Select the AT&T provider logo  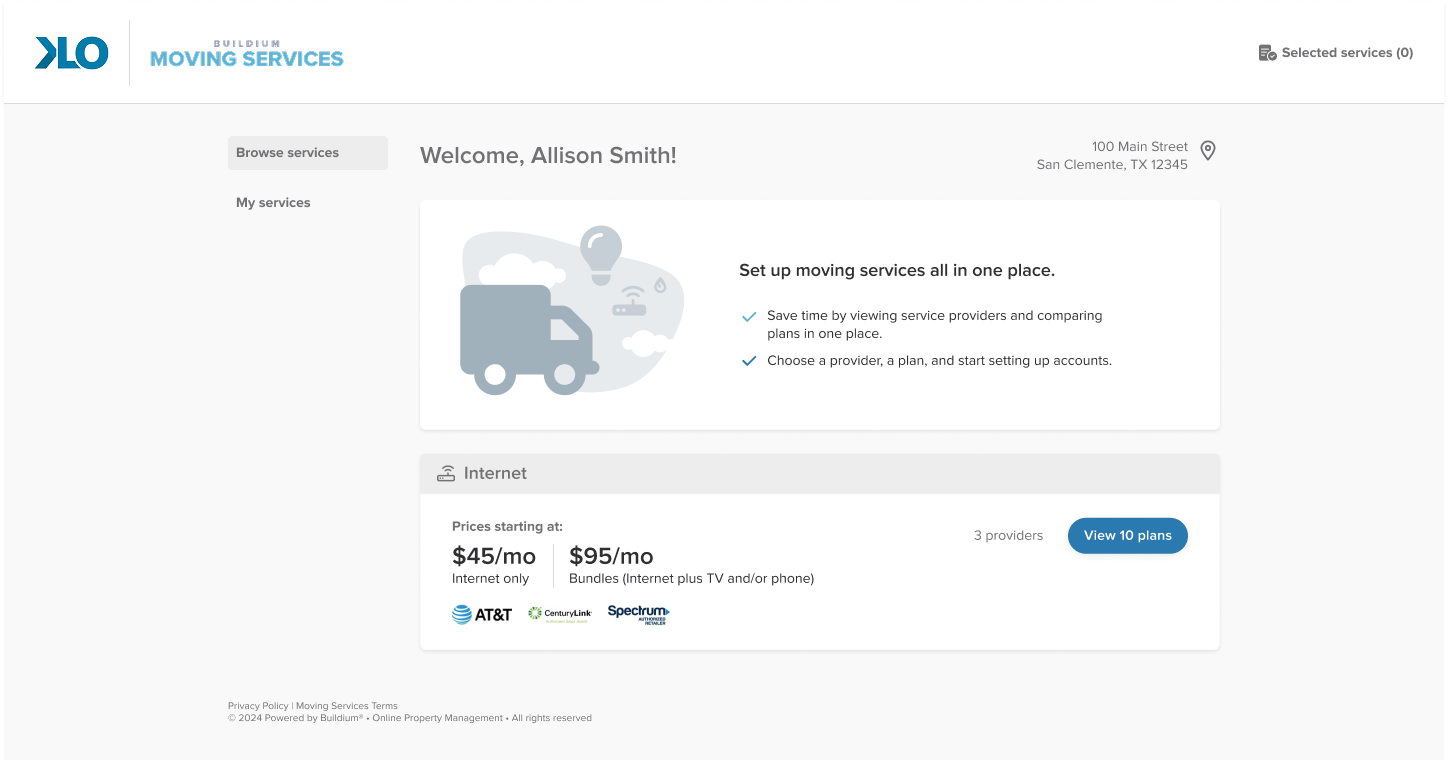point(481,614)
